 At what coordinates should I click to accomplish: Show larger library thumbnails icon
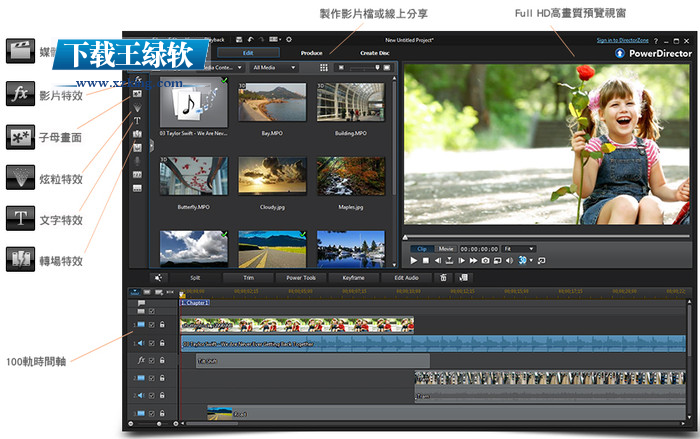(387, 67)
